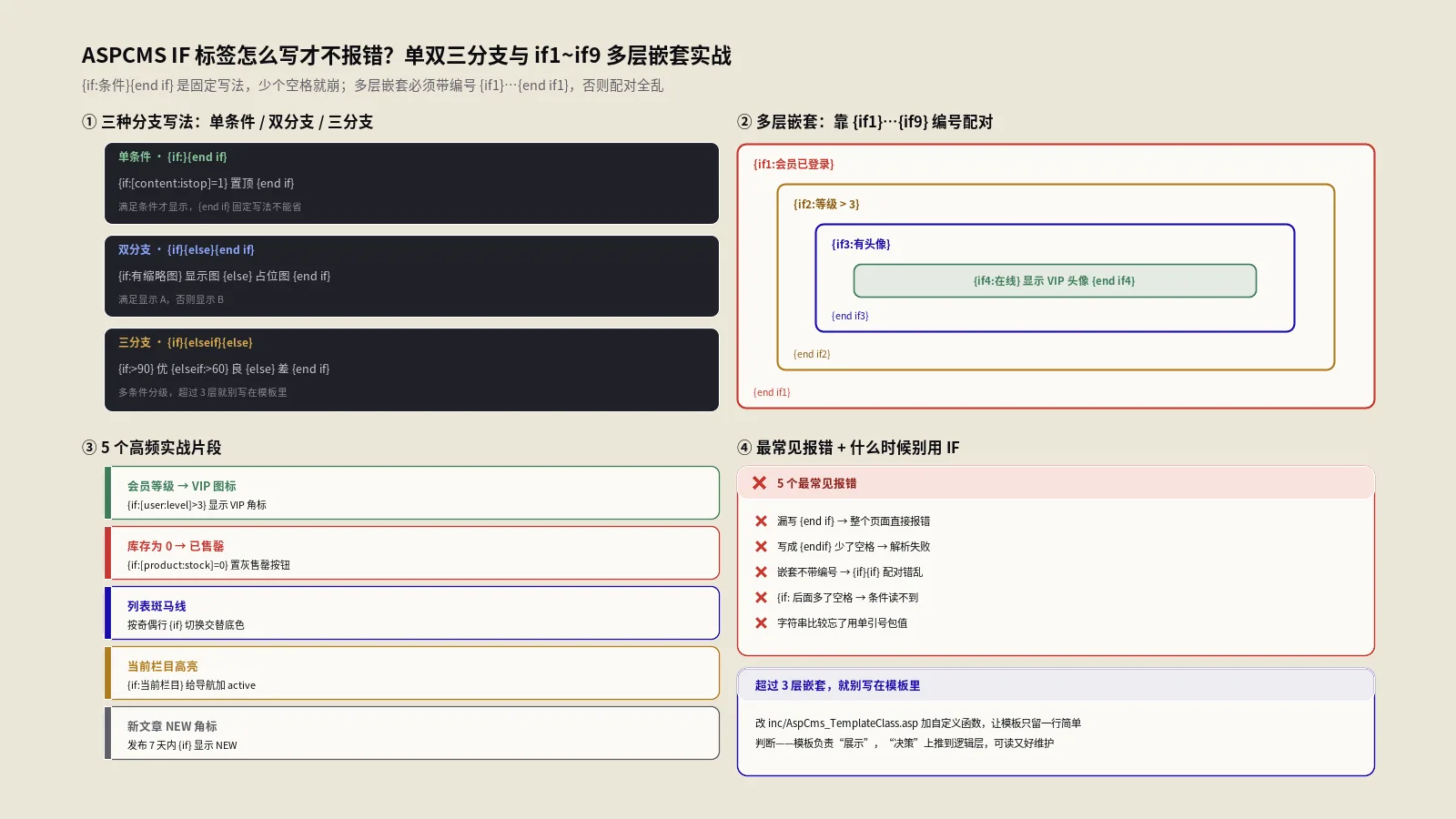The height and width of the screenshot is (819, 1456).
Task: Click error text '字符串比较忘了用单引号包住'
Action: [842, 623]
